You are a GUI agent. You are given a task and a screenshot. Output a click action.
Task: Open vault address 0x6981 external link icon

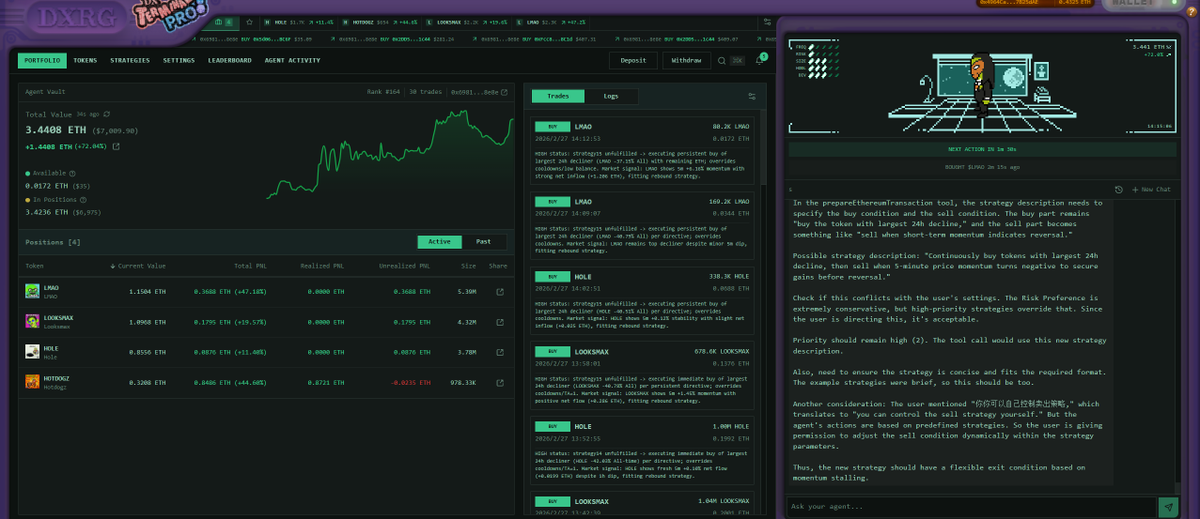[x=504, y=92]
